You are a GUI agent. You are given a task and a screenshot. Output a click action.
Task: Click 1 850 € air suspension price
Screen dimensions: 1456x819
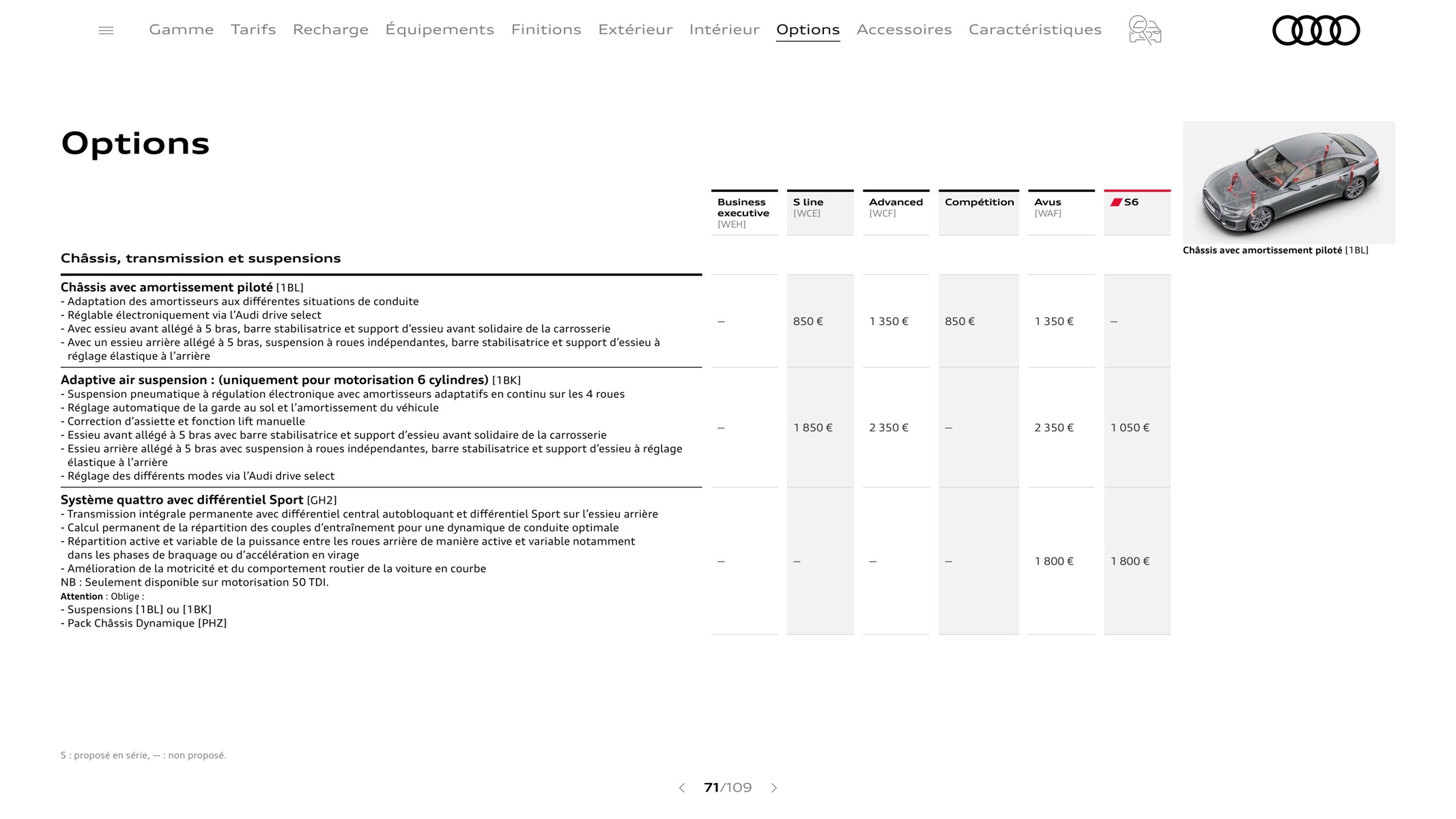point(813,428)
